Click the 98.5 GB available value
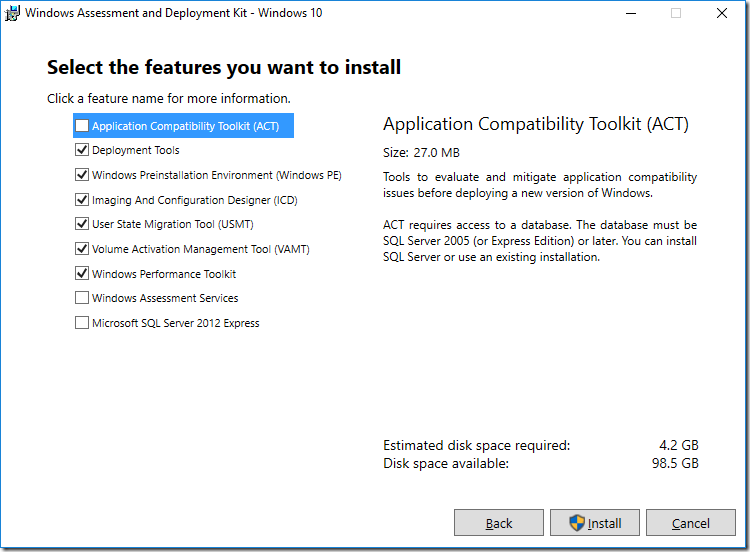Viewport: 750px width, 552px height. 675,463
